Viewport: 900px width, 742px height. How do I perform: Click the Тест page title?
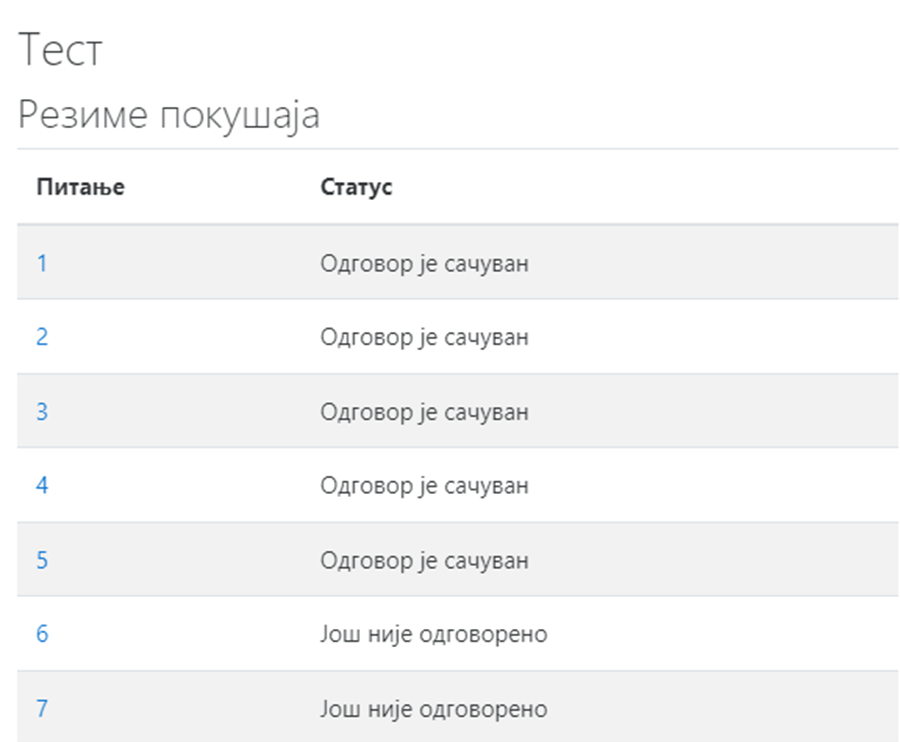[60, 50]
